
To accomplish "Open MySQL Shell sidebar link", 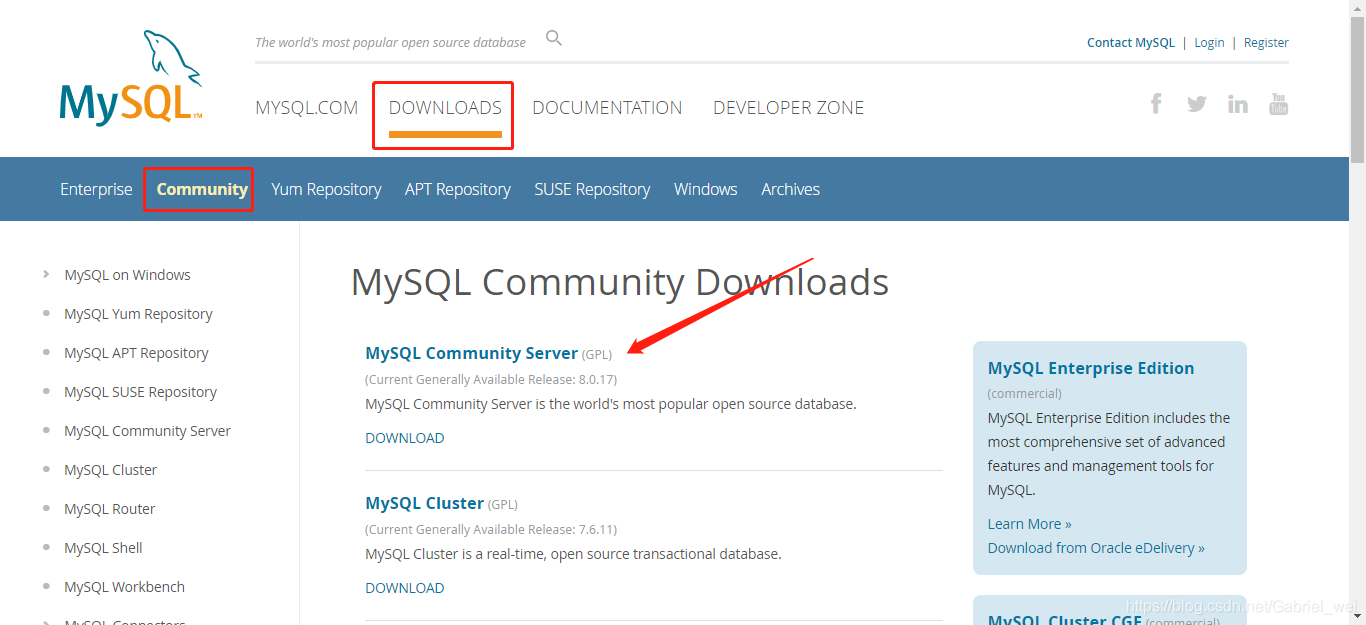I will click(x=103, y=548).
